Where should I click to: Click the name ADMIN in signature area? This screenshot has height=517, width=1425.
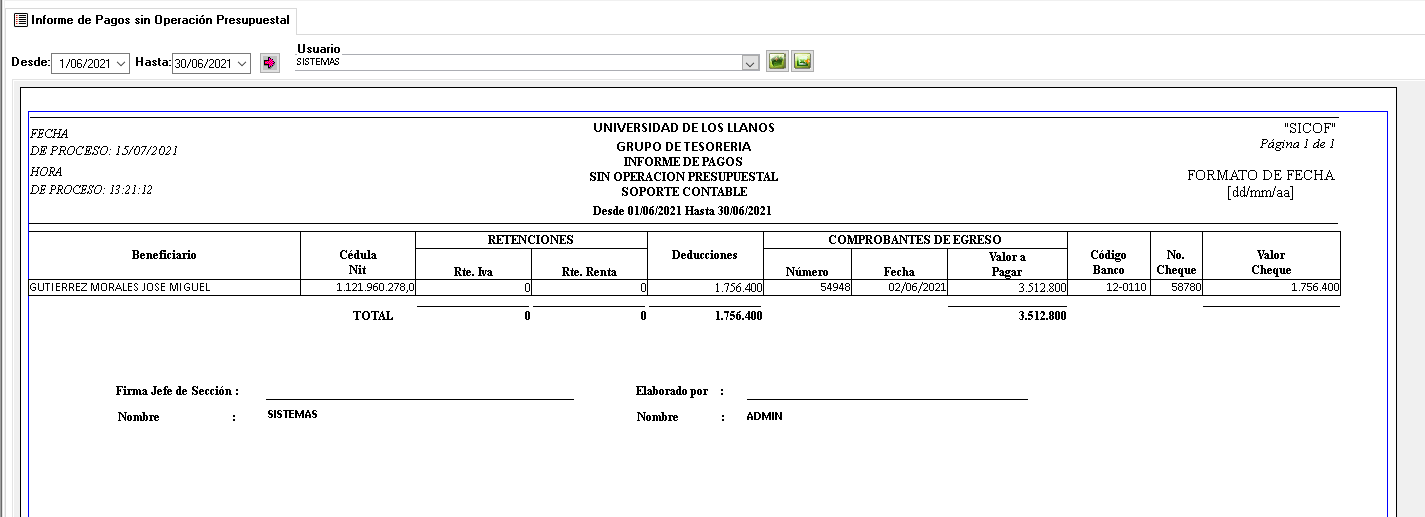tap(764, 415)
